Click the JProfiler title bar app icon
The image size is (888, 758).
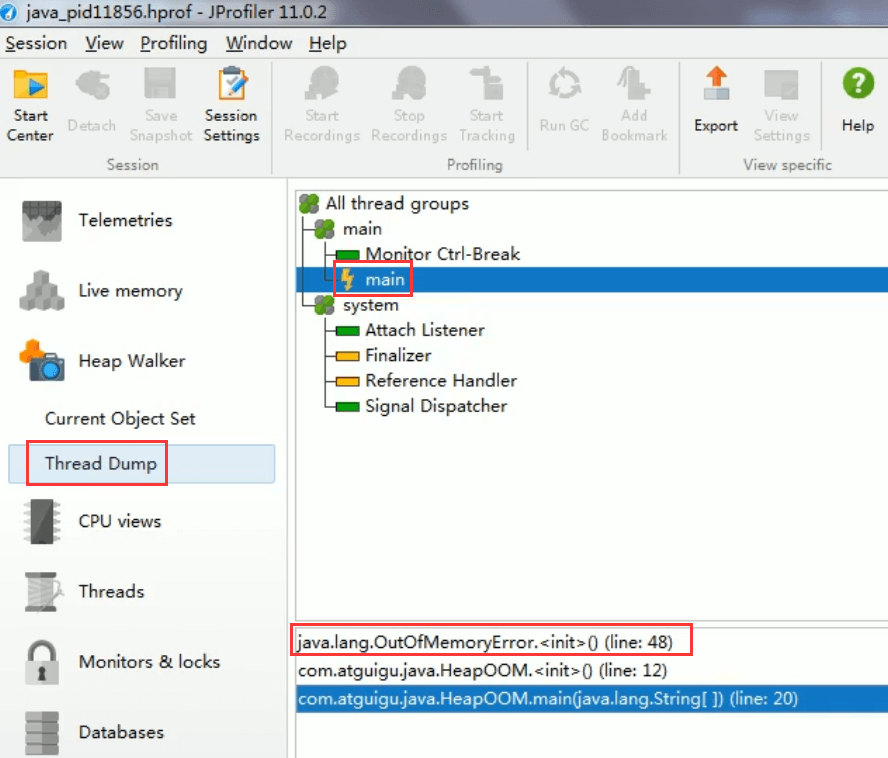point(8,12)
